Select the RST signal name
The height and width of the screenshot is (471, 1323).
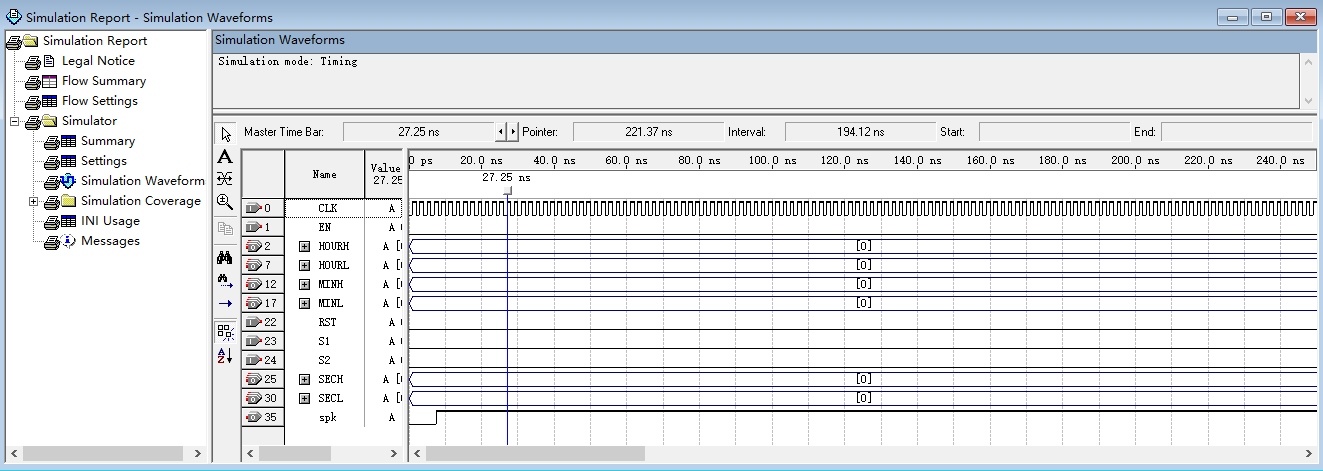coord(327,322)
